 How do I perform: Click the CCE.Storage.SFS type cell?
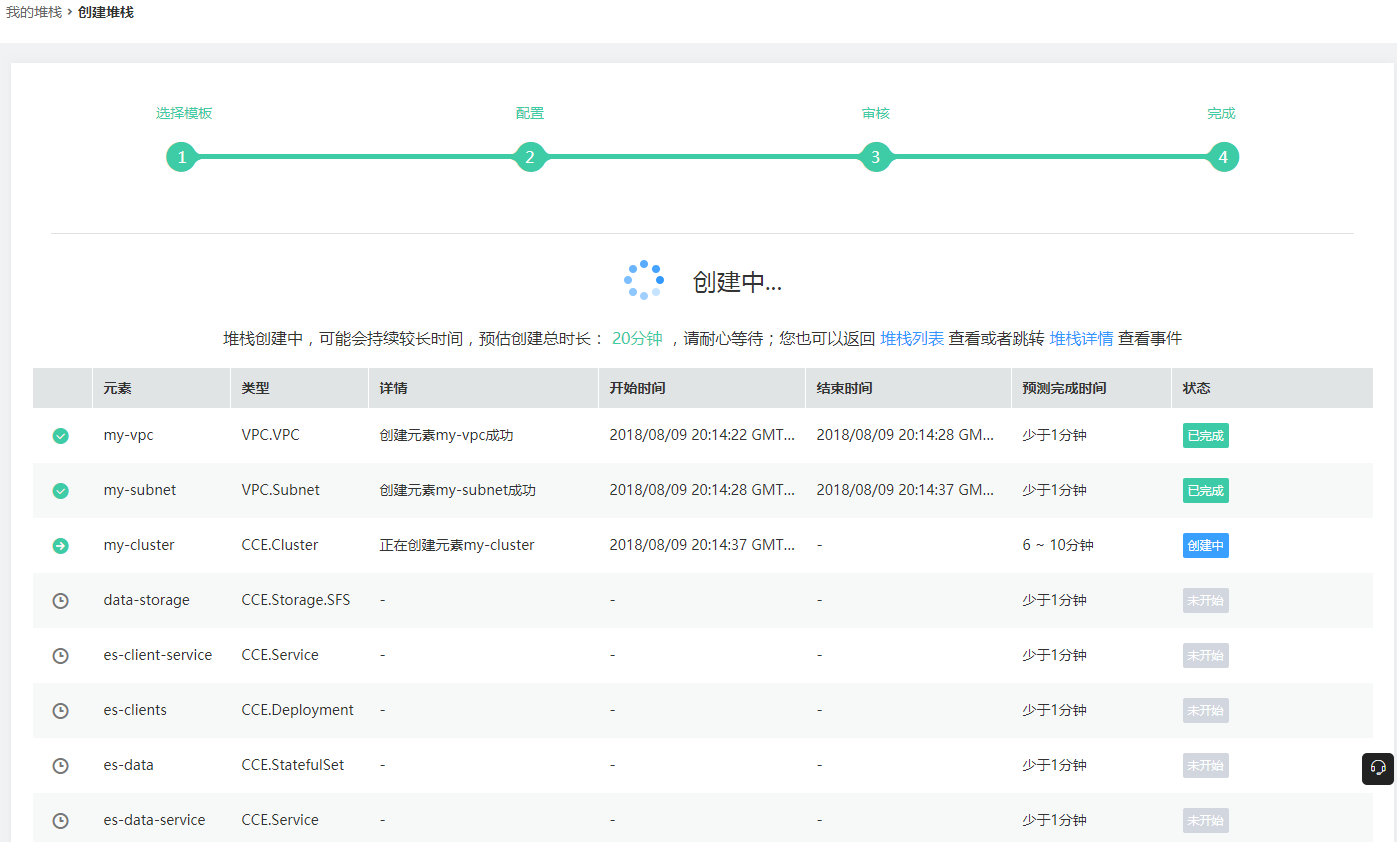(296, 601)
